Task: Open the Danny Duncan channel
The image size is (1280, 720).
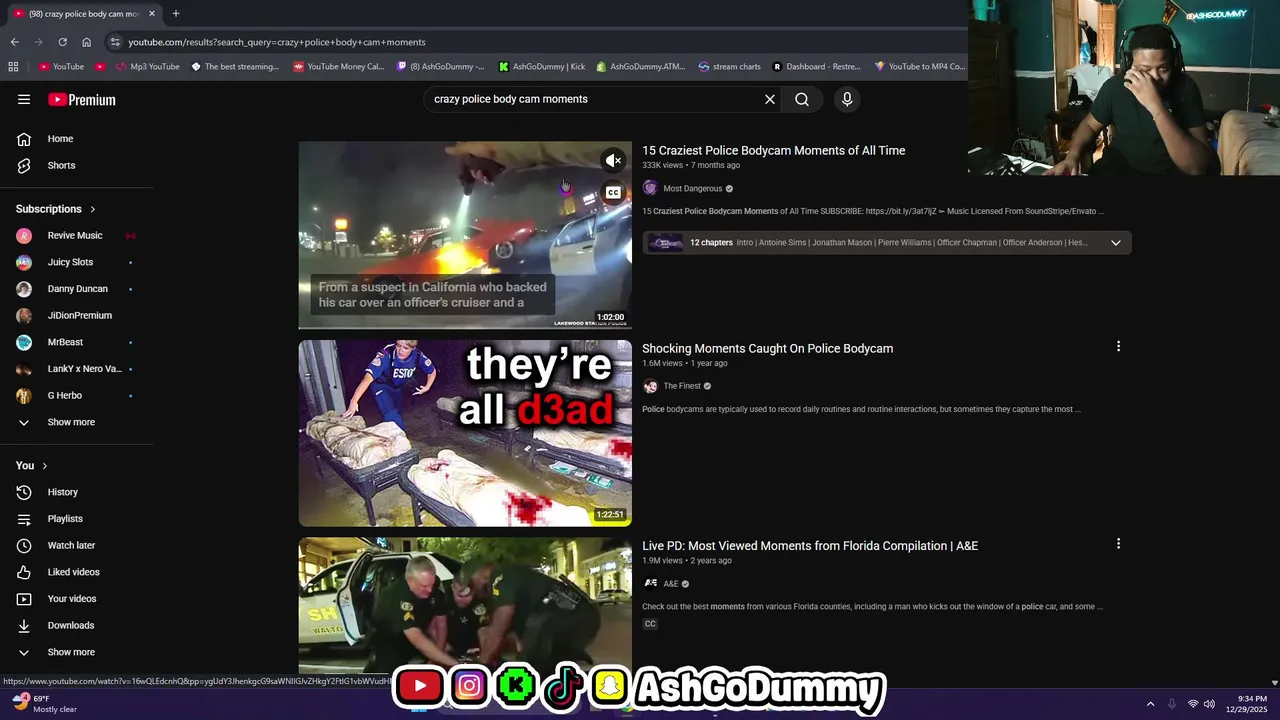Action: pyautogui.click(x=76, y=289)
